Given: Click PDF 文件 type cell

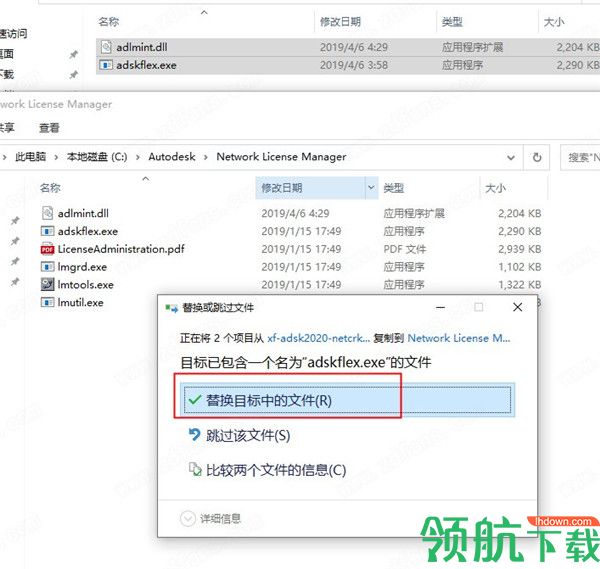Looking at the screenshot, I should click(x=404, y=249).
